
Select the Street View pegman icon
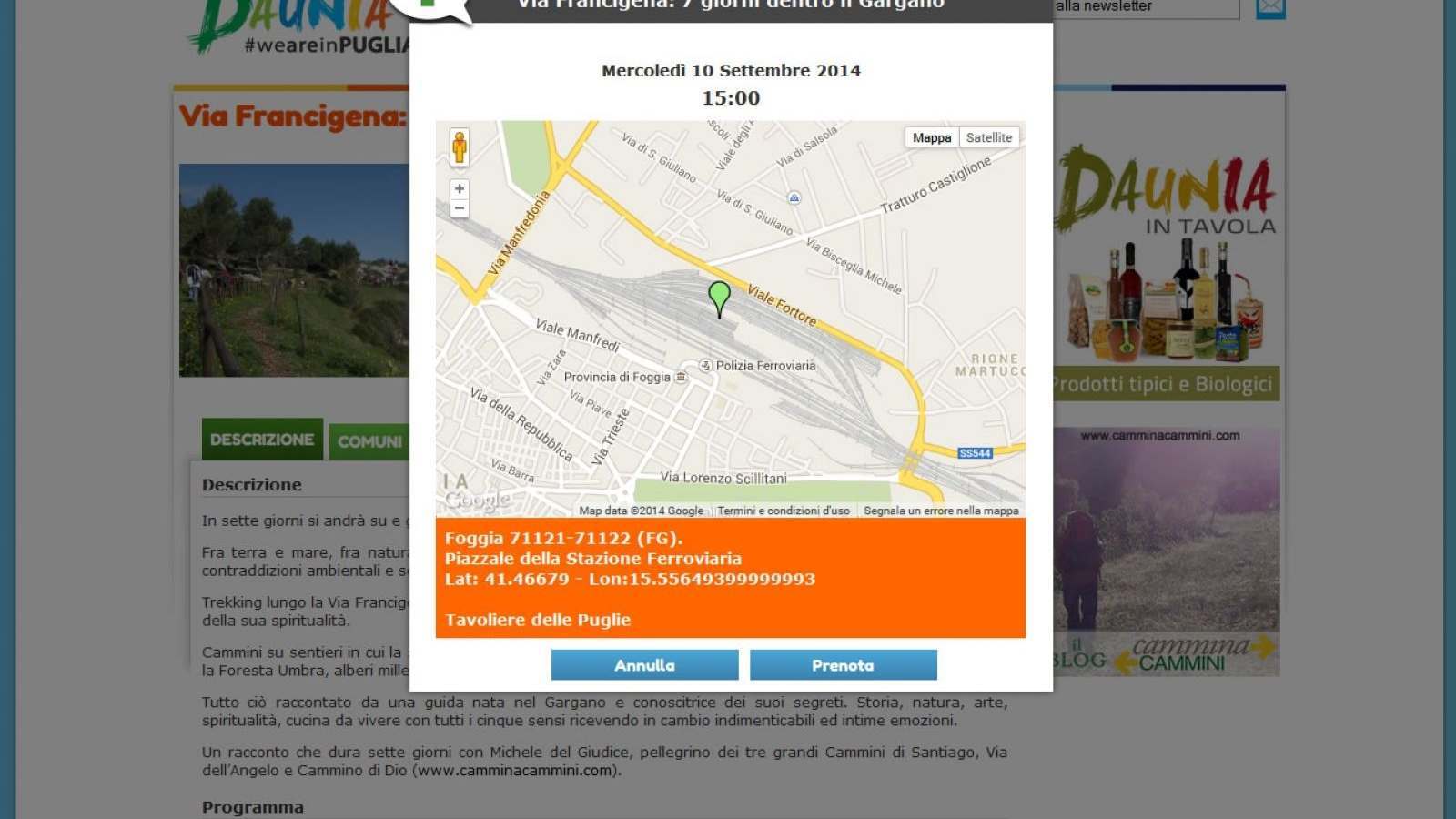pos(460,147)
